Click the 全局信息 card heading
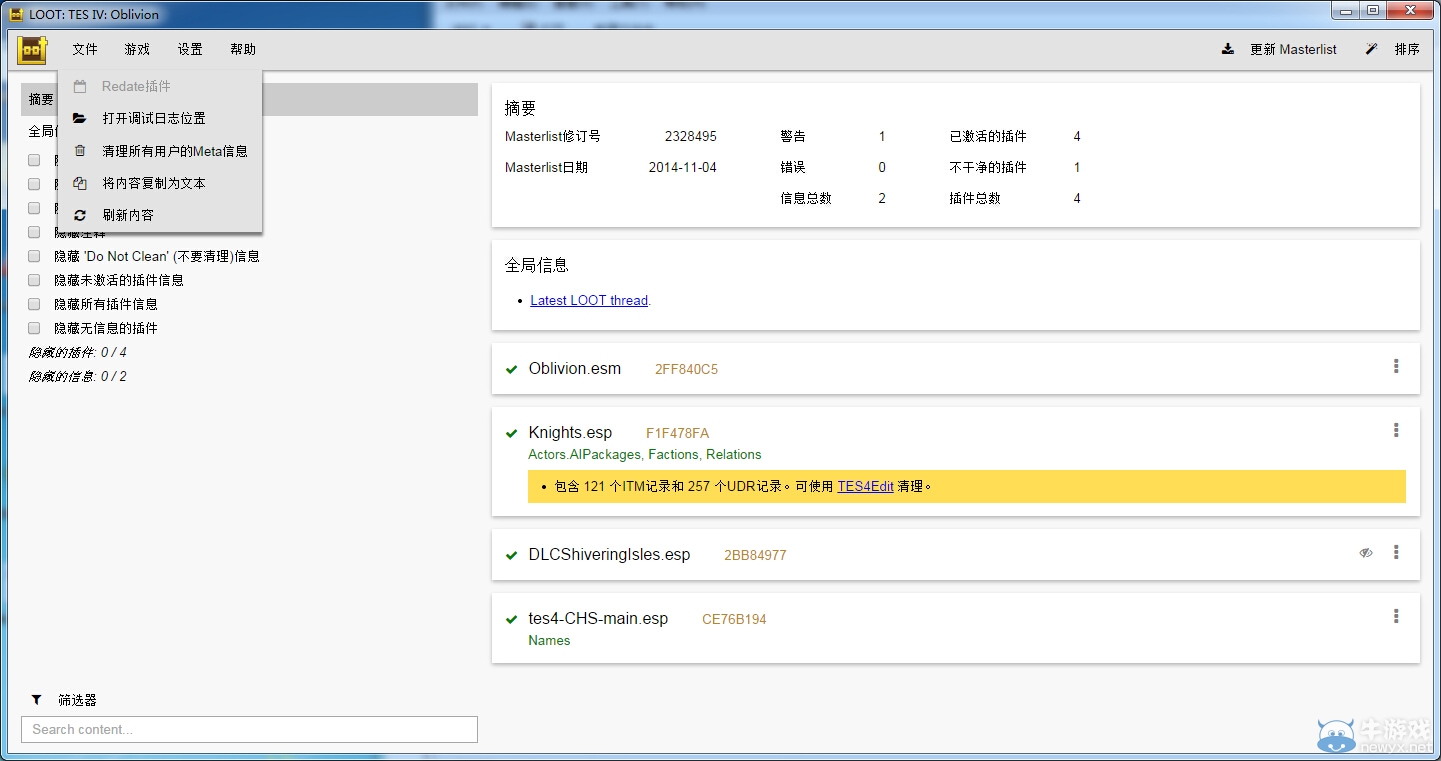This screenshot has height=761, width=1441. pyautogui.click(x=537, y=266)
